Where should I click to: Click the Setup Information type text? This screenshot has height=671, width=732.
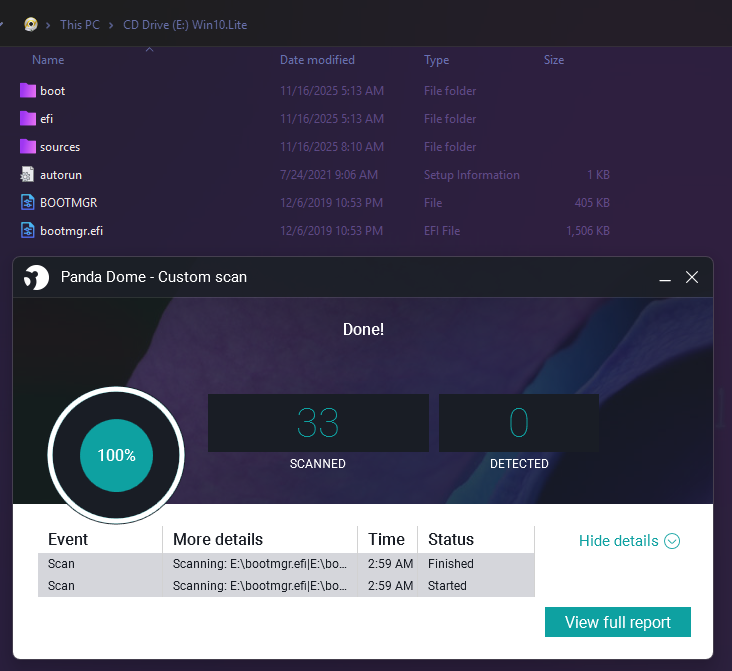[x=472, y=175]
